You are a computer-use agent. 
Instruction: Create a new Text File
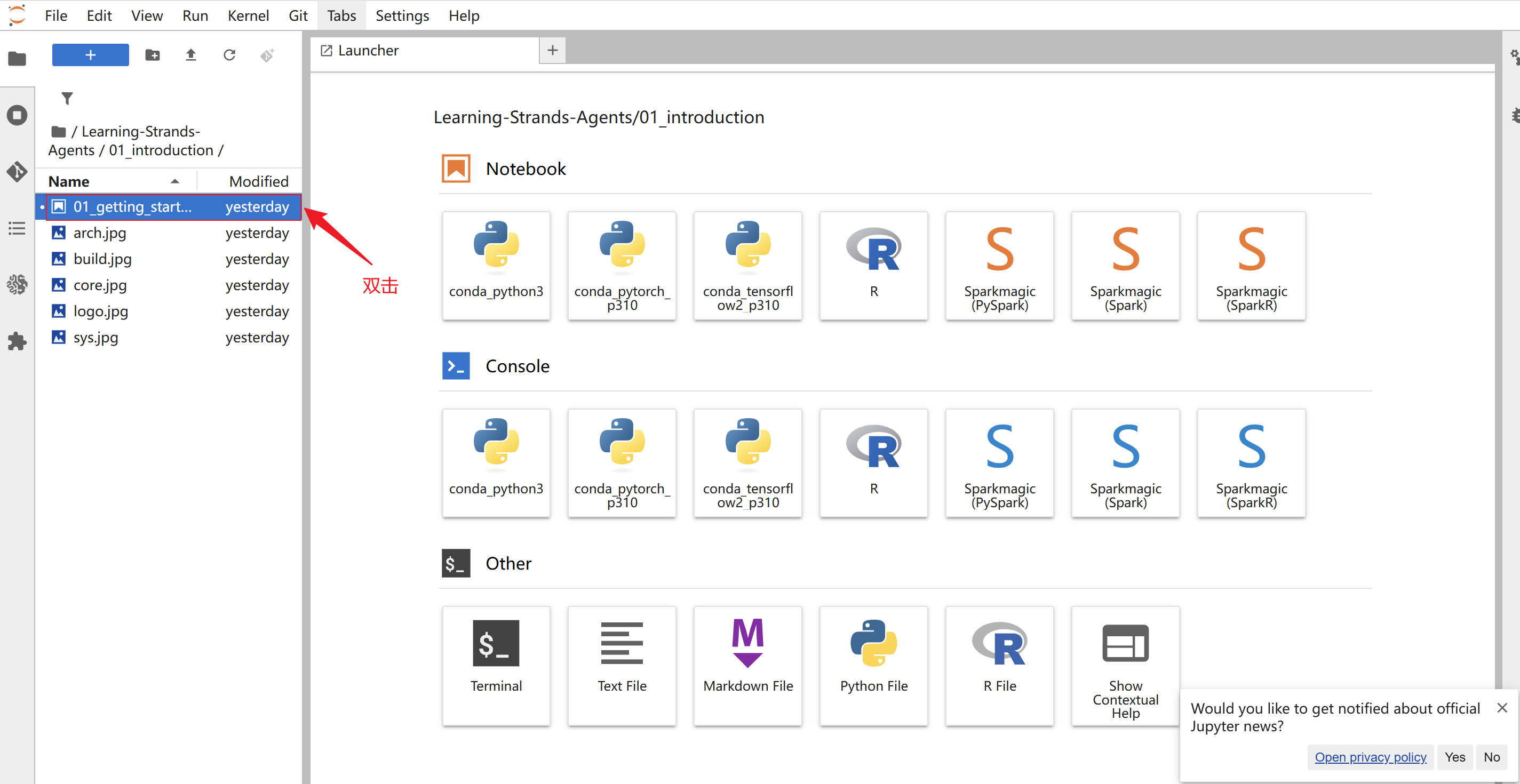pyautogui.click(x=622, y=666)
